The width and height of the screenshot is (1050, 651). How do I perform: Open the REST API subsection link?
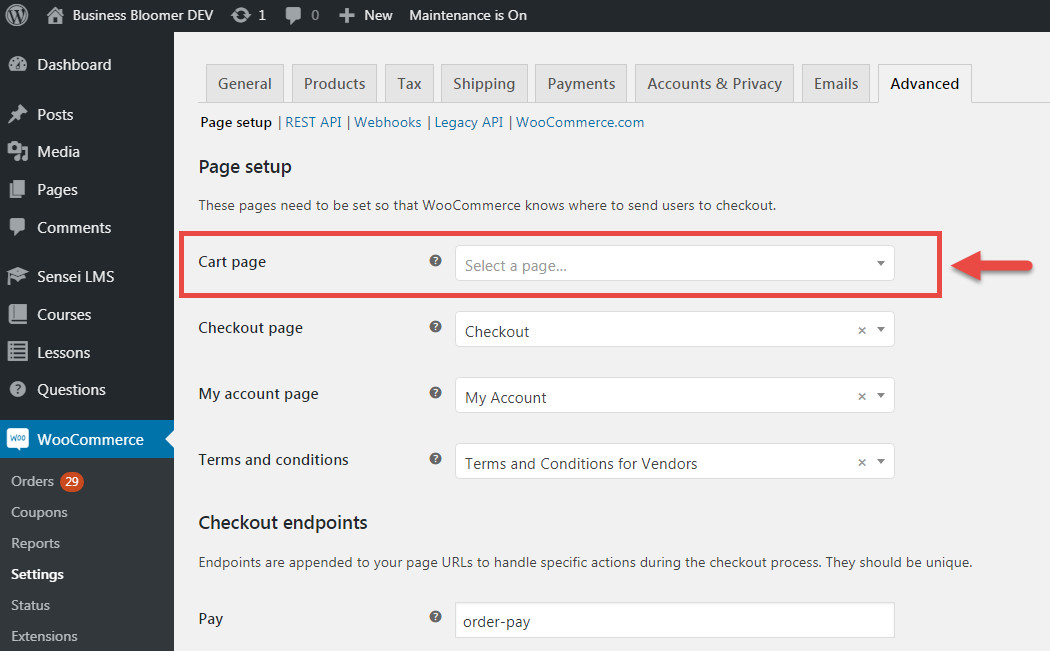[x=313, y=122]
